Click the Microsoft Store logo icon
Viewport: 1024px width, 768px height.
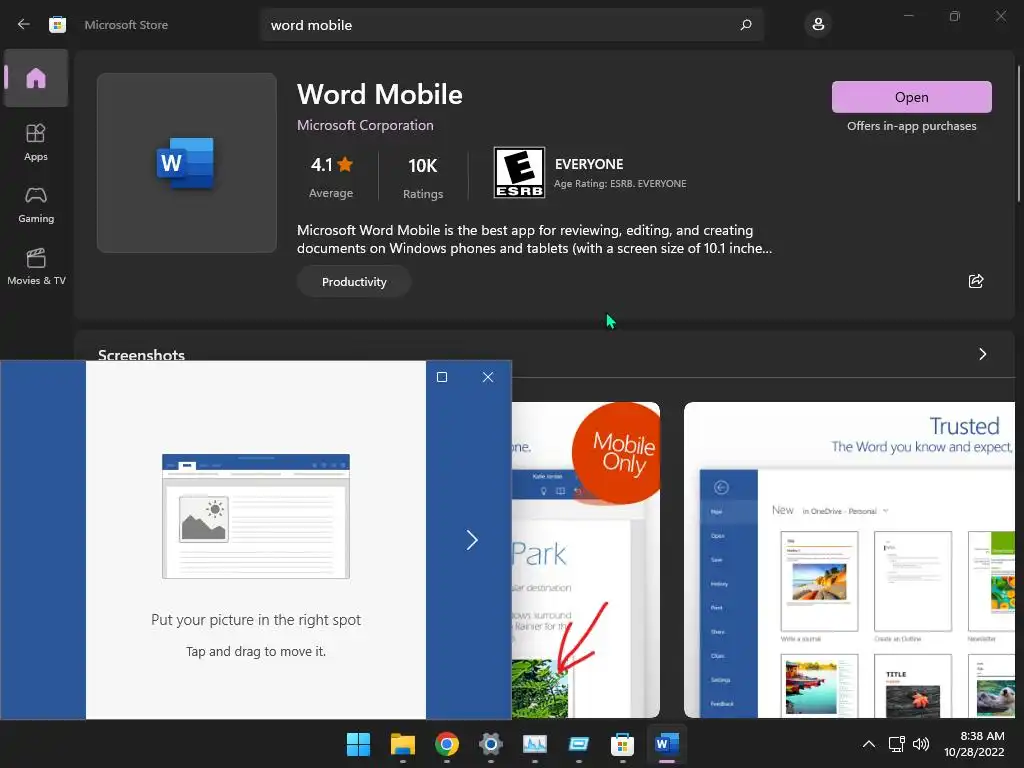point(57,25)
